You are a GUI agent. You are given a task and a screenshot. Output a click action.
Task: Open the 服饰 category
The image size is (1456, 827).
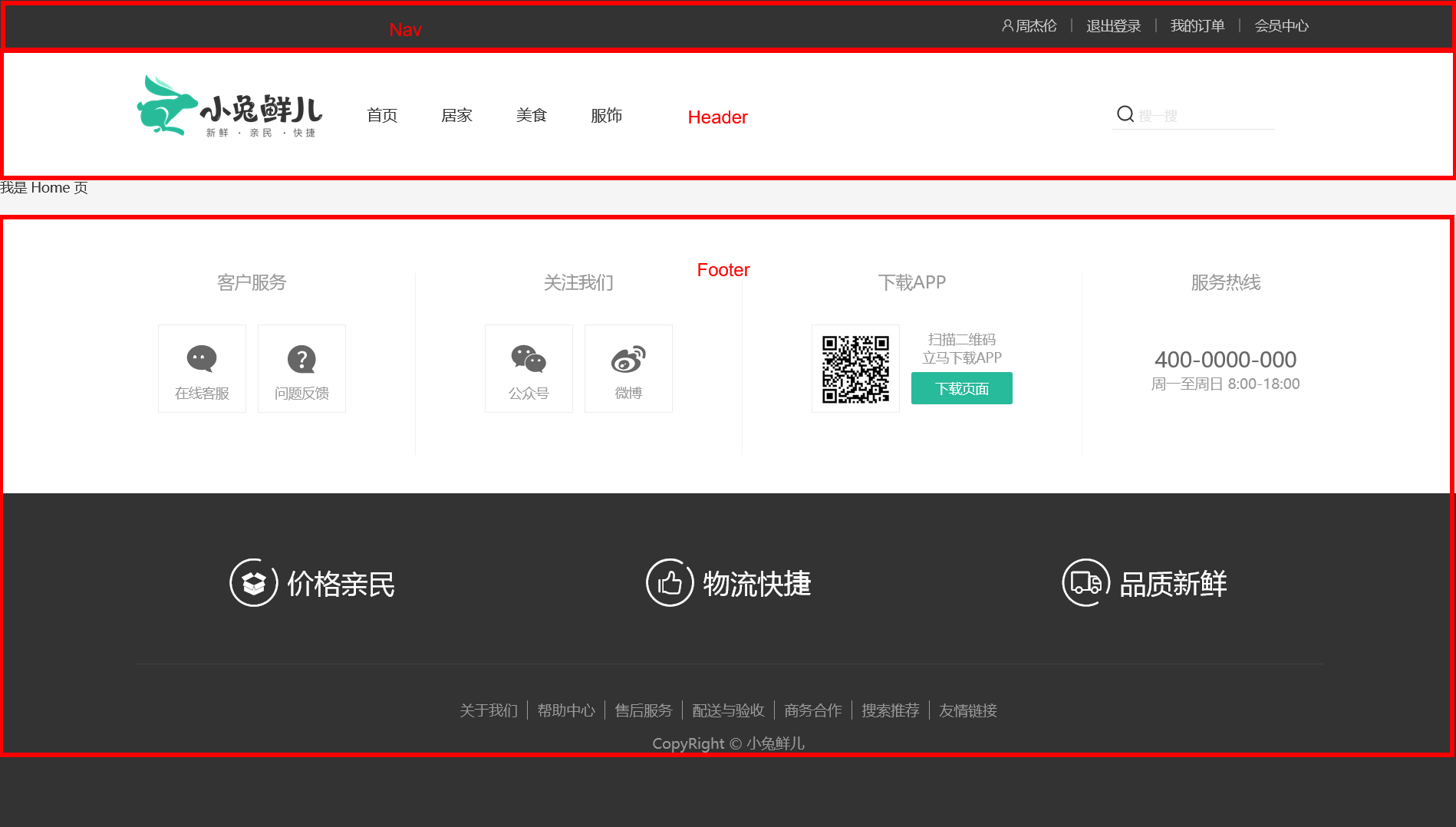point(606,115)
